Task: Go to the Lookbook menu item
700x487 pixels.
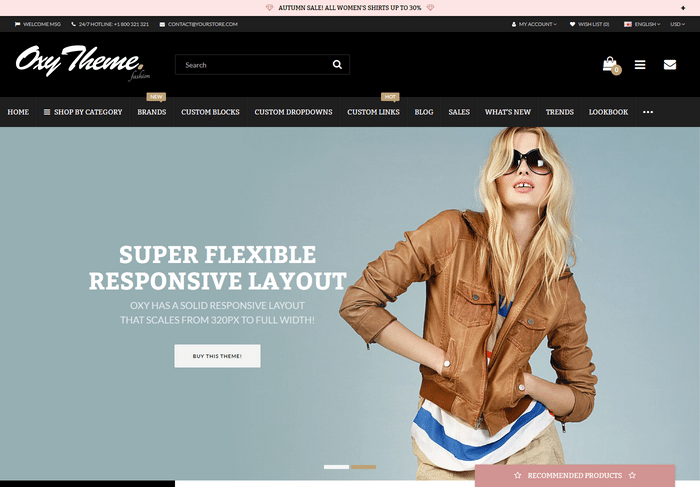Action: click(x=608, y=112)
